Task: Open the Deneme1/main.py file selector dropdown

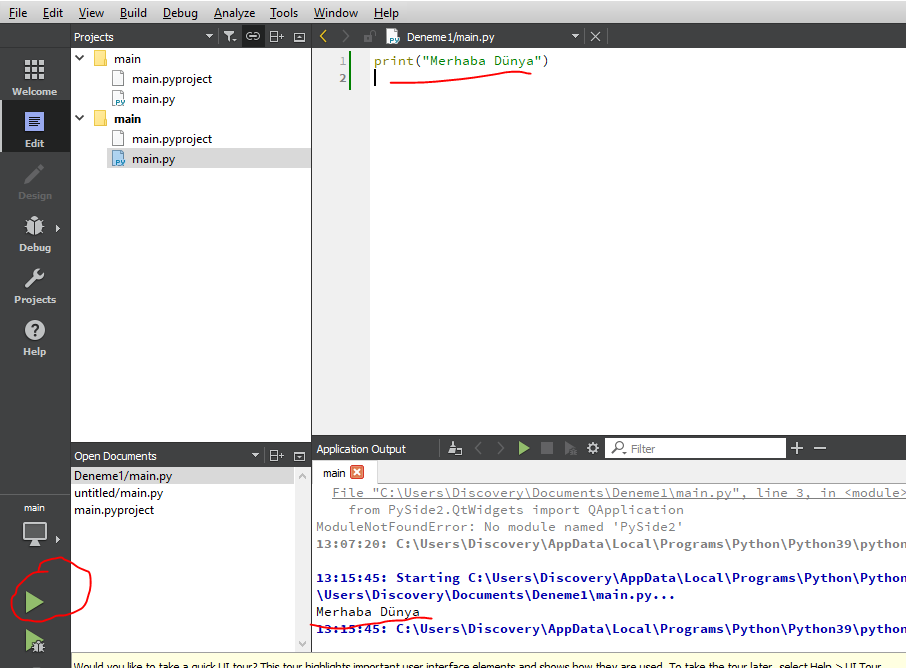Action: (x=575, y=37)
